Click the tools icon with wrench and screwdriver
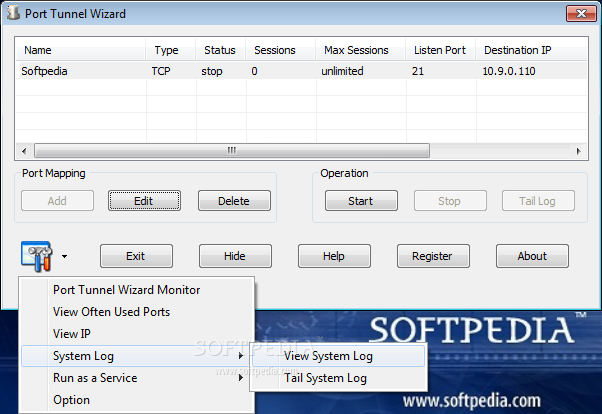602x414 pixels. pyautogui.click(x=36, y=256)
